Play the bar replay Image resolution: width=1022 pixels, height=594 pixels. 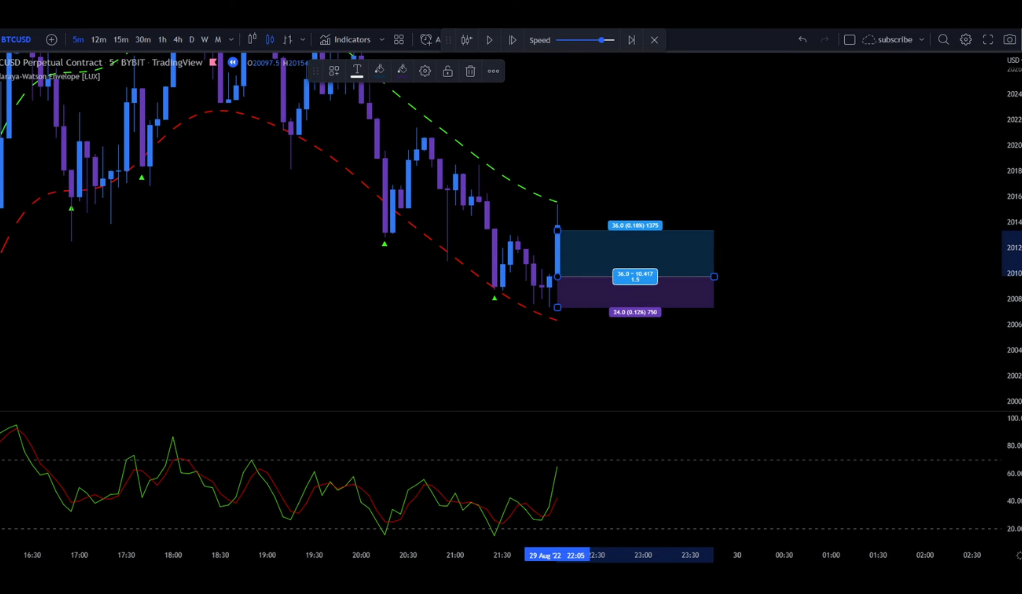coord(489,40)
